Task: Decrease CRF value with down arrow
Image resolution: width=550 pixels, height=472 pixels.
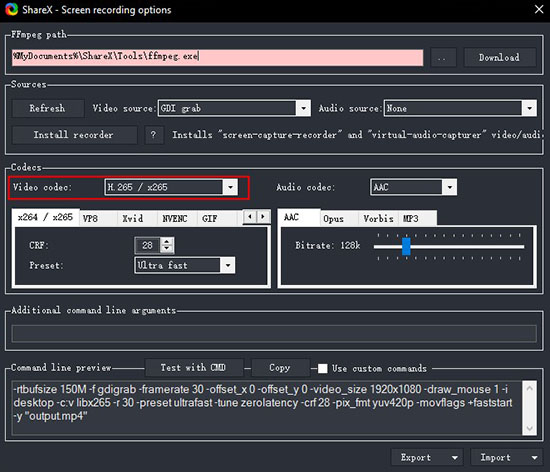Action: tap(167, 249)
